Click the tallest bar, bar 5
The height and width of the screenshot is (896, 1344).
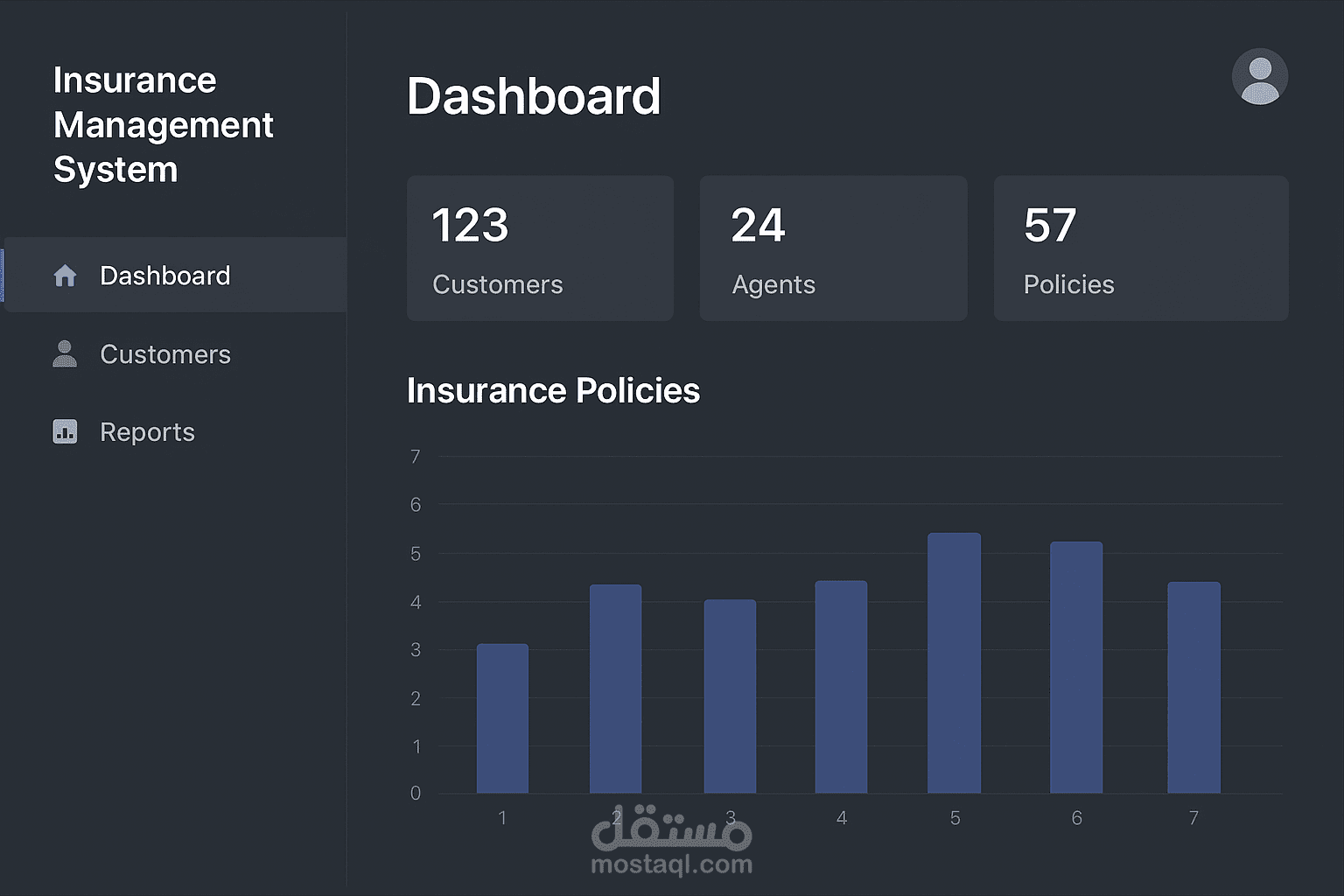[x=954, y=663]
